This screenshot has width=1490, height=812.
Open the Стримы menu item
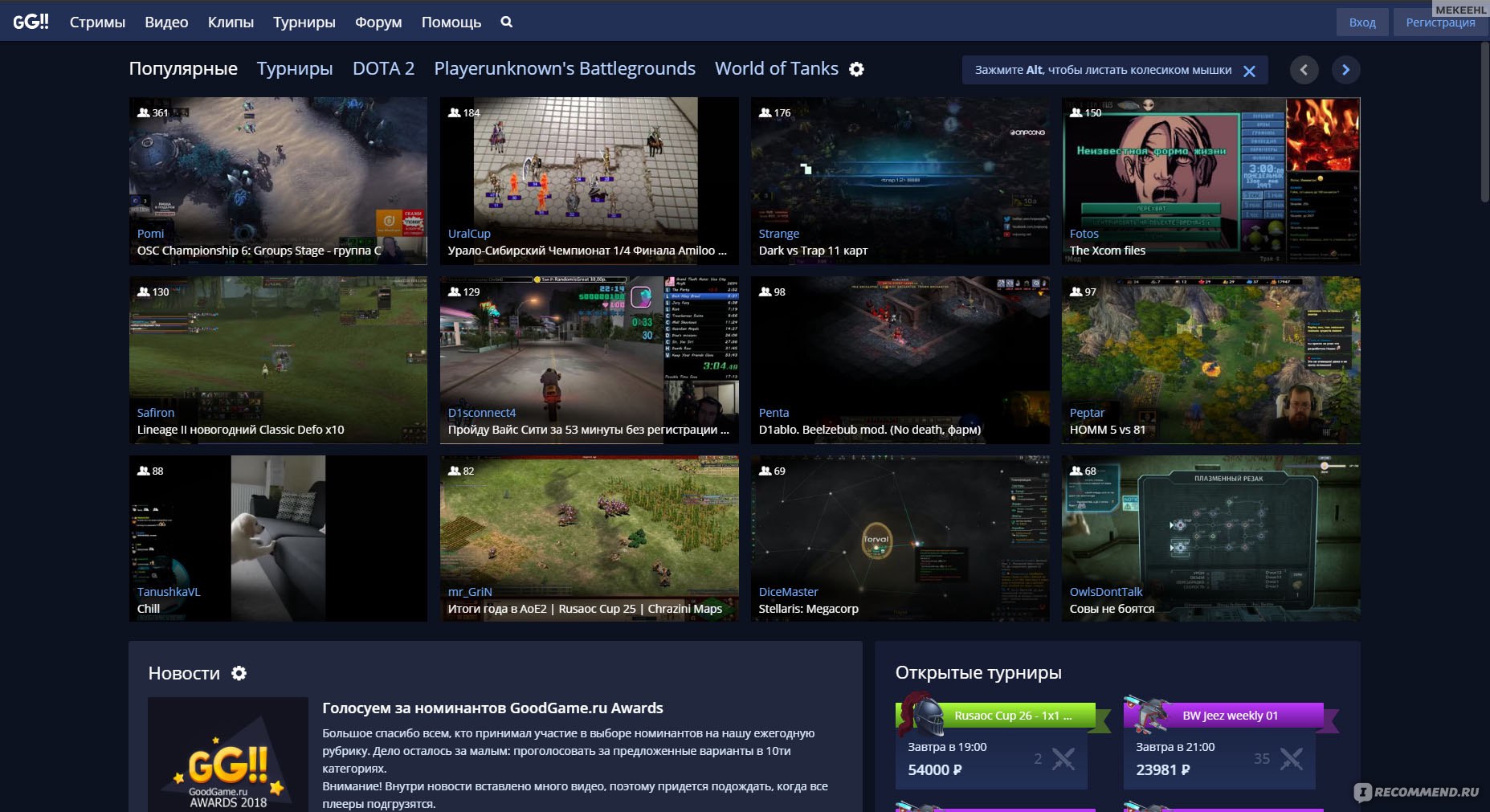click(97, 22)
